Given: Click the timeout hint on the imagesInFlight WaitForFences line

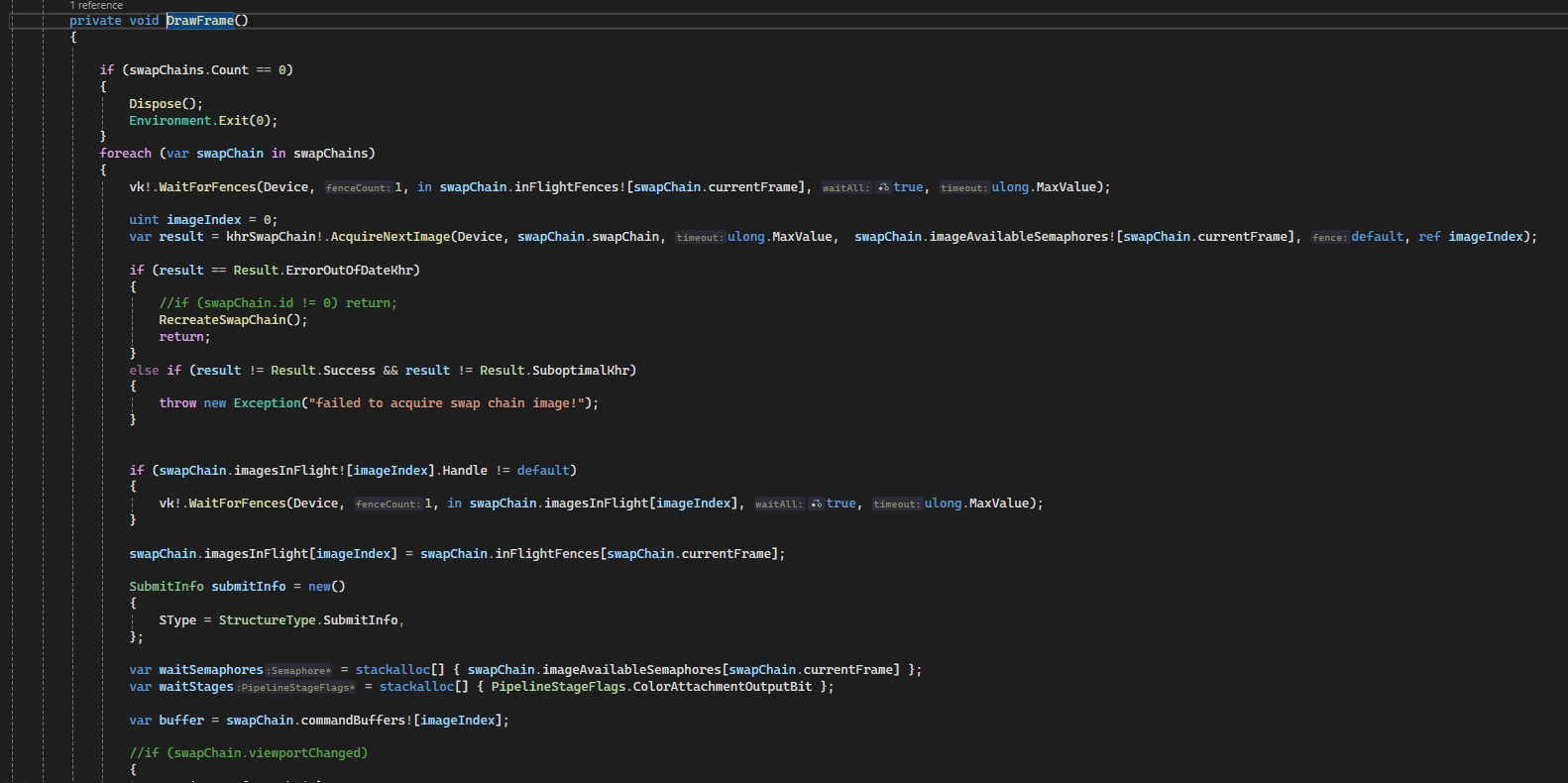Looking at the screenshot, I should [x=896, y=503].
